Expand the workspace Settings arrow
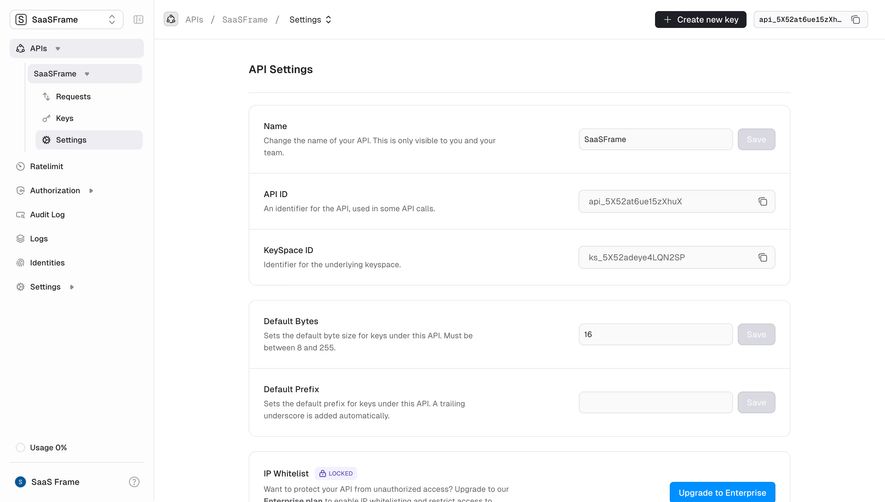Screen dimensions: 885x502 [x=72, y=287]
